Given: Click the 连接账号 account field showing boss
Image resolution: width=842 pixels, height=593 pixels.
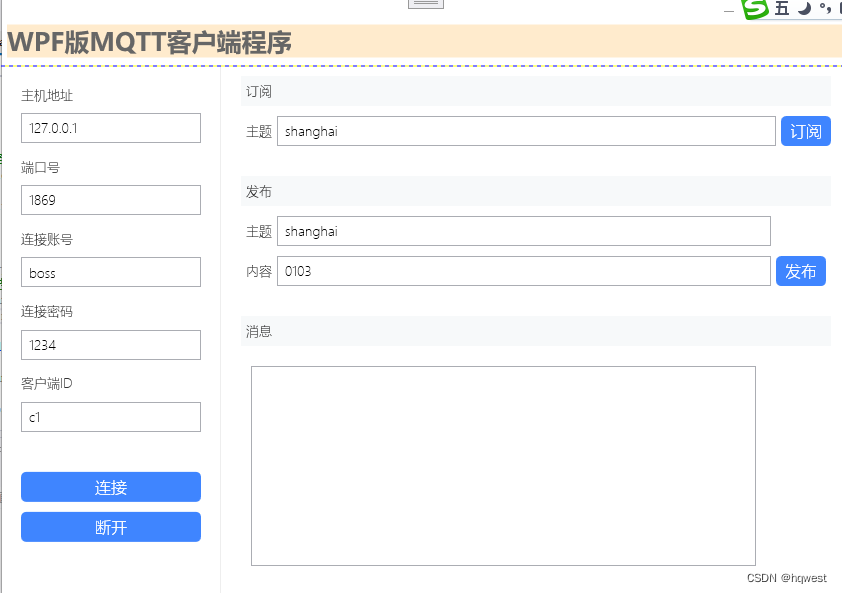Looking at the screenshot, I should (x=110, y=272).
